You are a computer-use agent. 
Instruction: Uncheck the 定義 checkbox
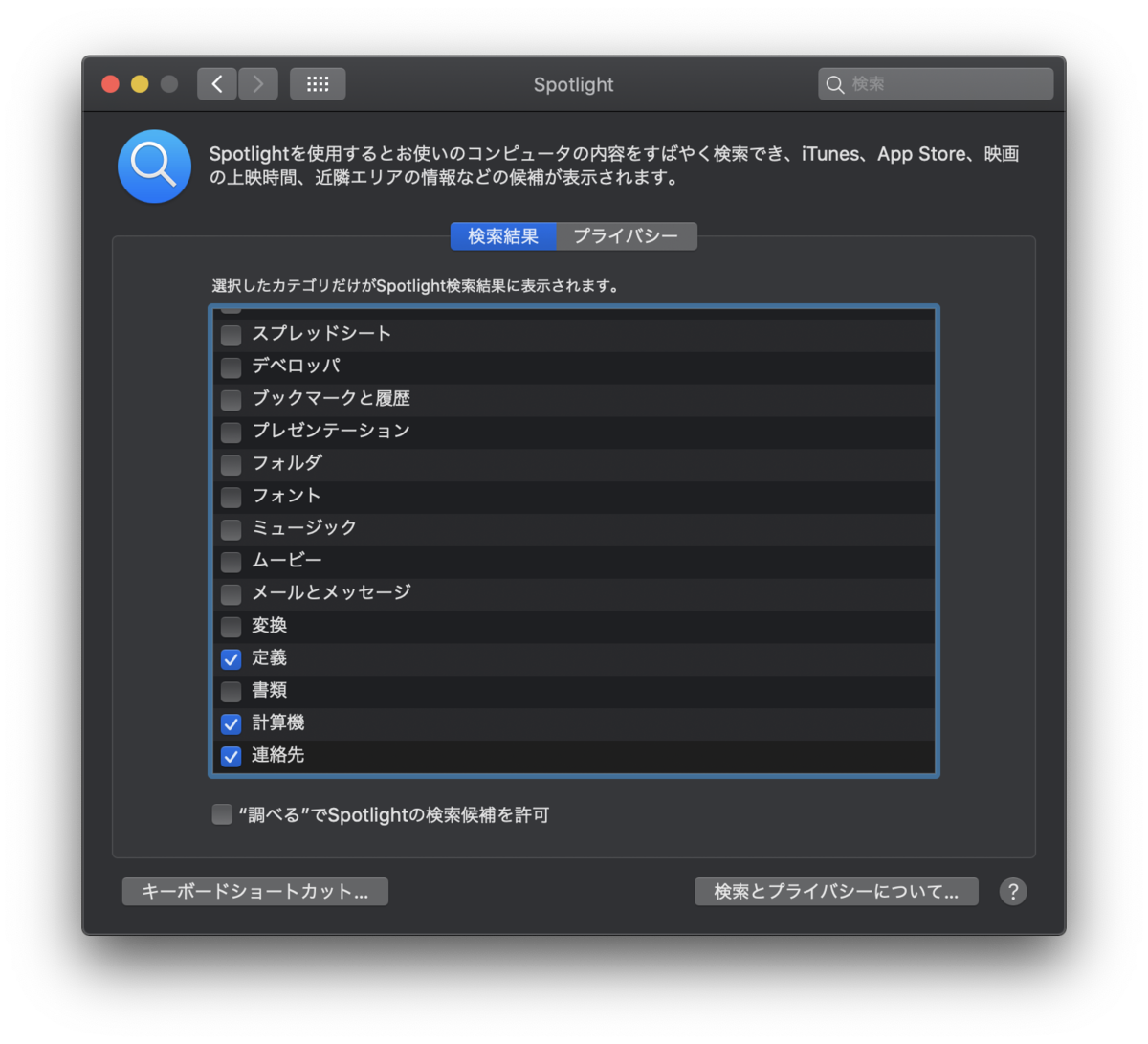click(x=231, y=659)
